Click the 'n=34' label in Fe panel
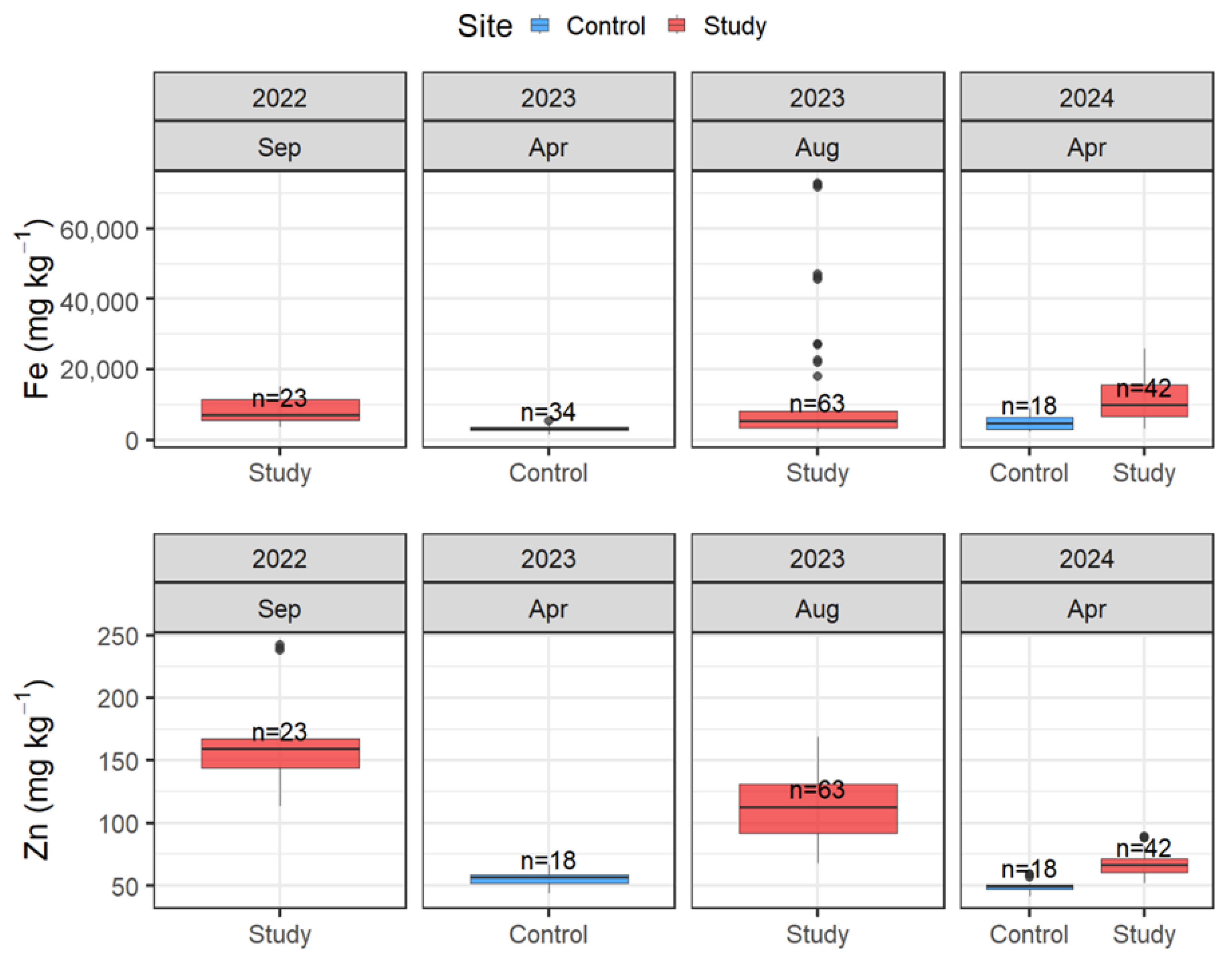 548,412
